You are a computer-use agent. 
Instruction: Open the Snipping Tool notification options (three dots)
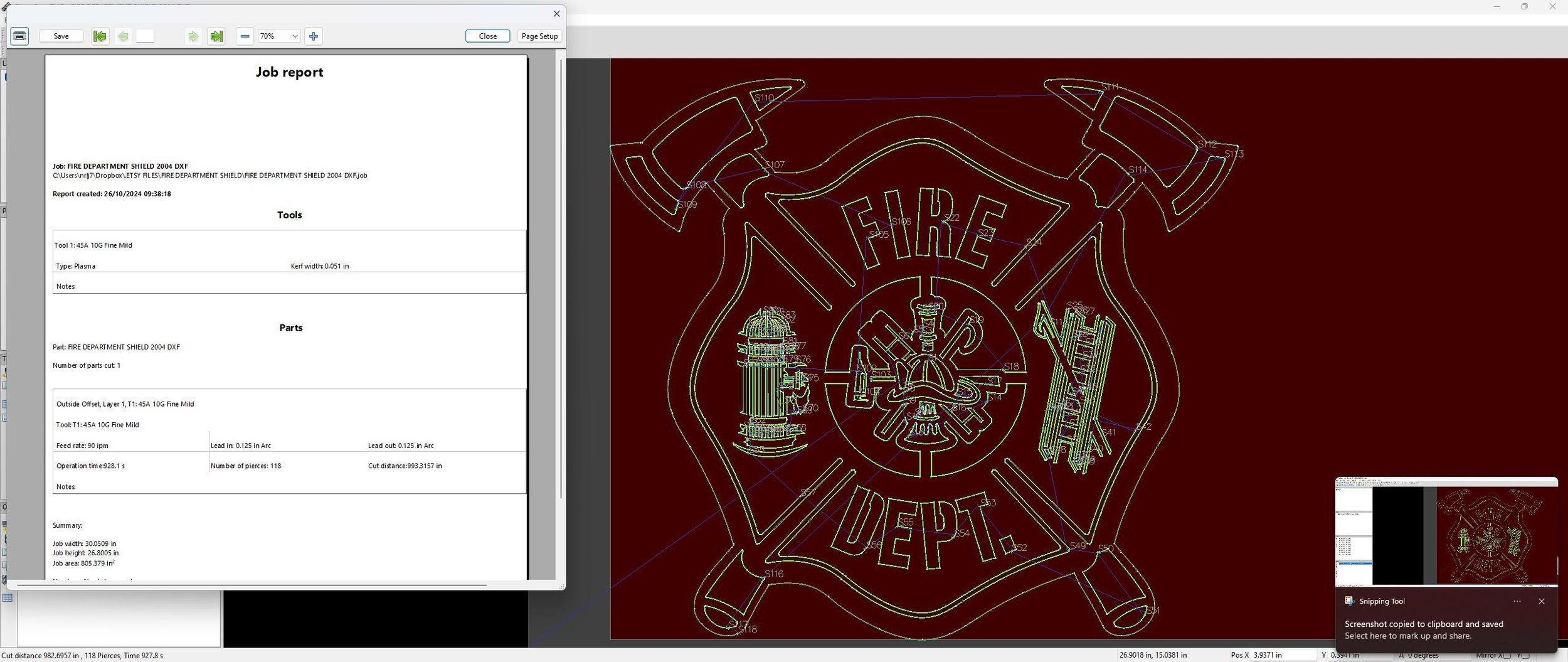click(x=1517, y=601)
